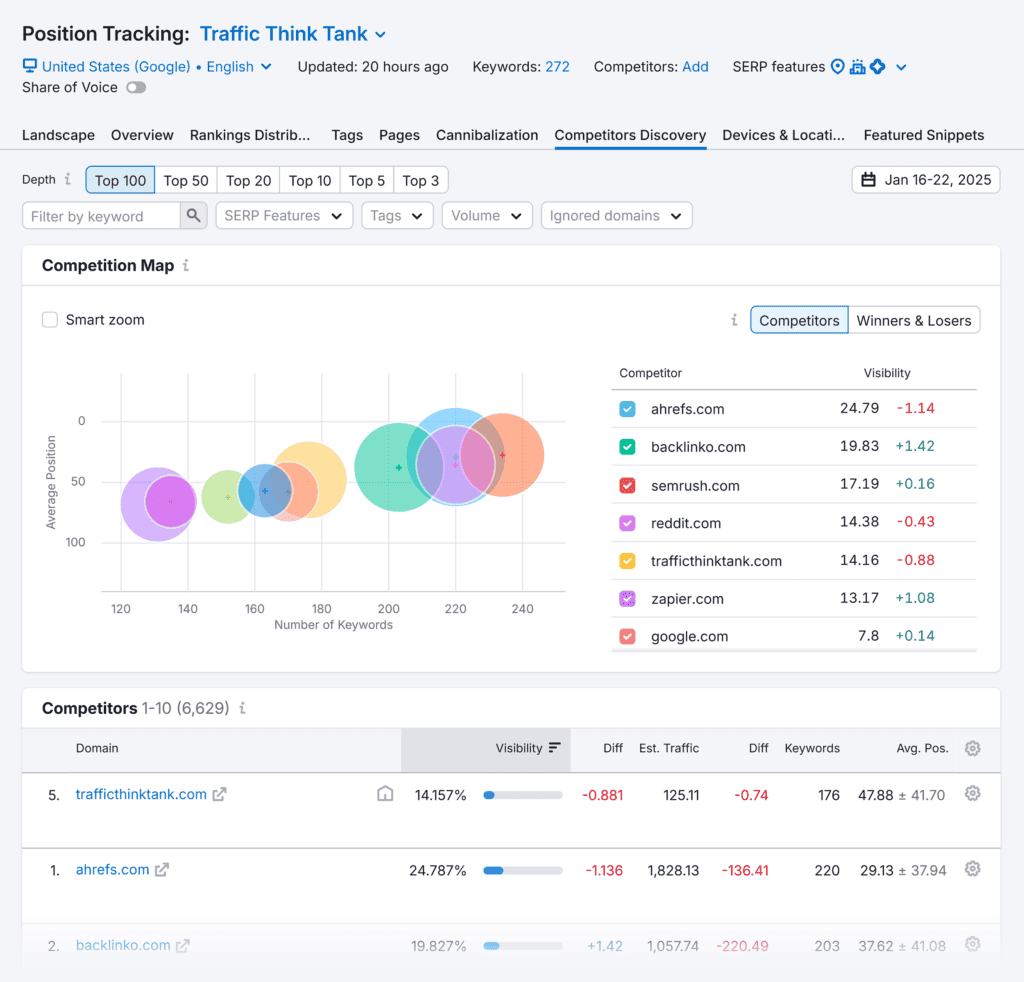1024x982 pixels.
Task: Switch to the Cannibalization tab
Action: 487,135
